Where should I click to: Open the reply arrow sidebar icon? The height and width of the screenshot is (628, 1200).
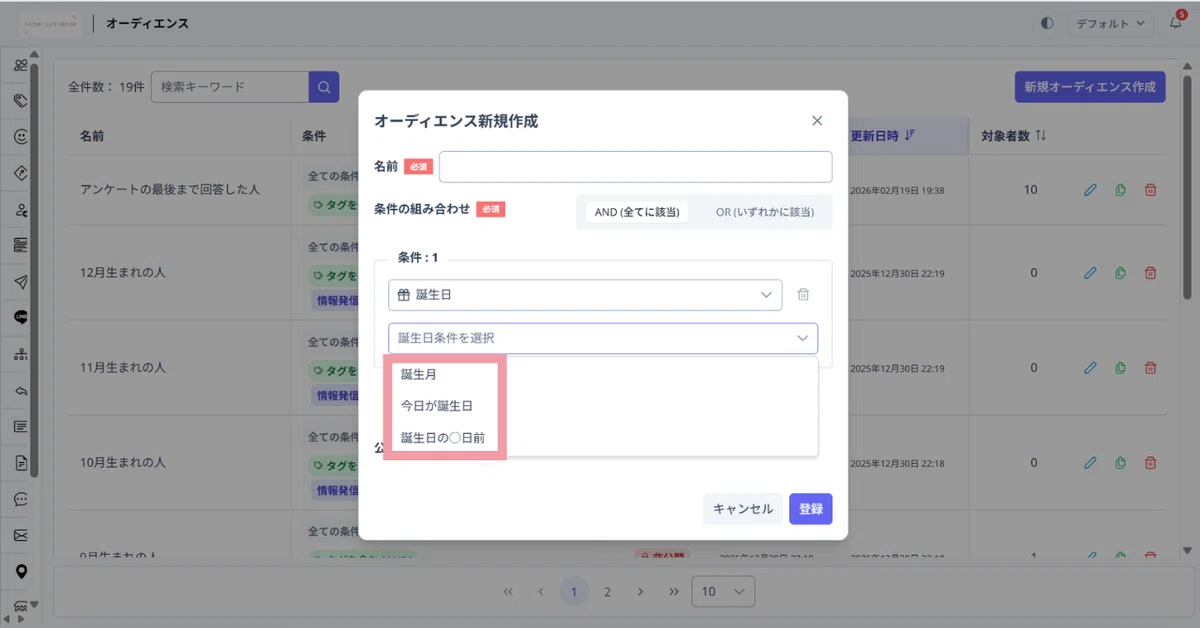20,390
